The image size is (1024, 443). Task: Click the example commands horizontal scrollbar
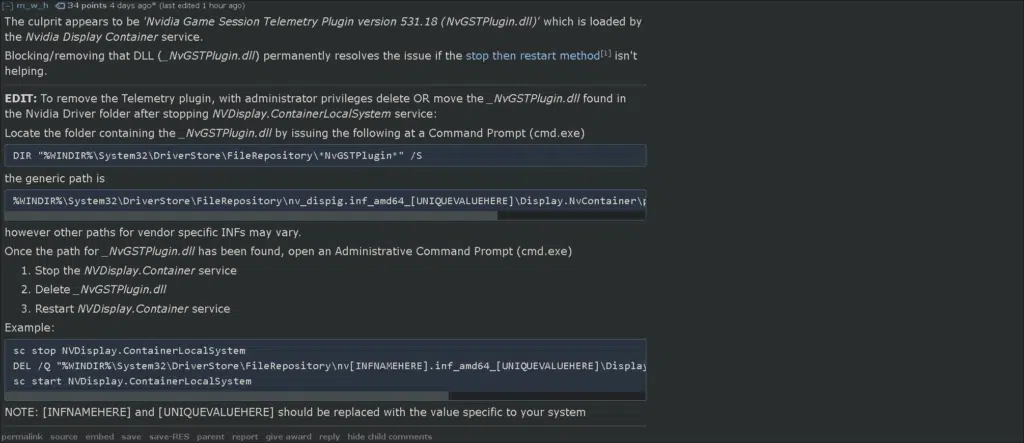click(x=227, y=395)
